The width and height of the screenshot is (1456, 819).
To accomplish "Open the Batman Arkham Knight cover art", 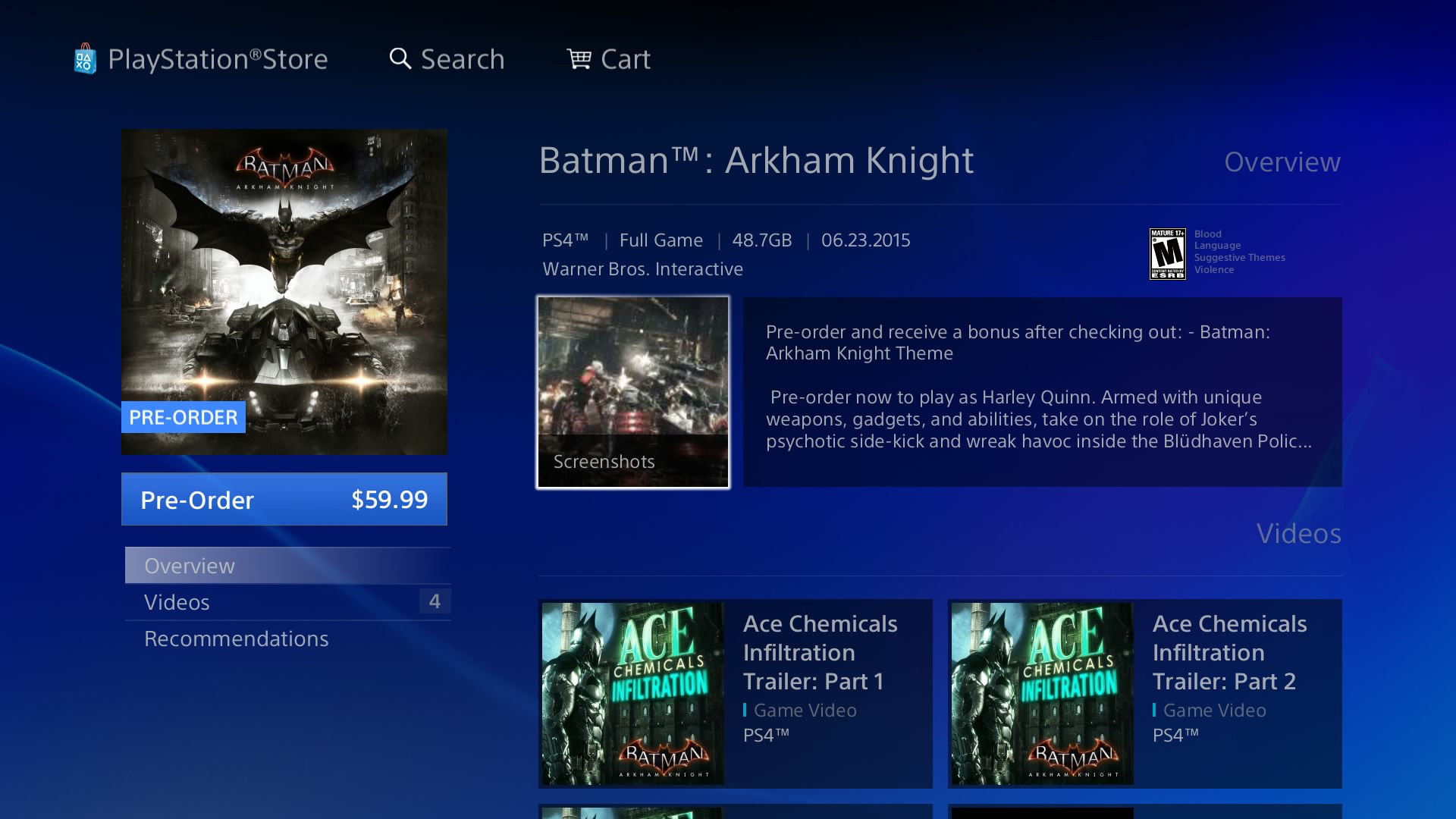I will [284, 292].
